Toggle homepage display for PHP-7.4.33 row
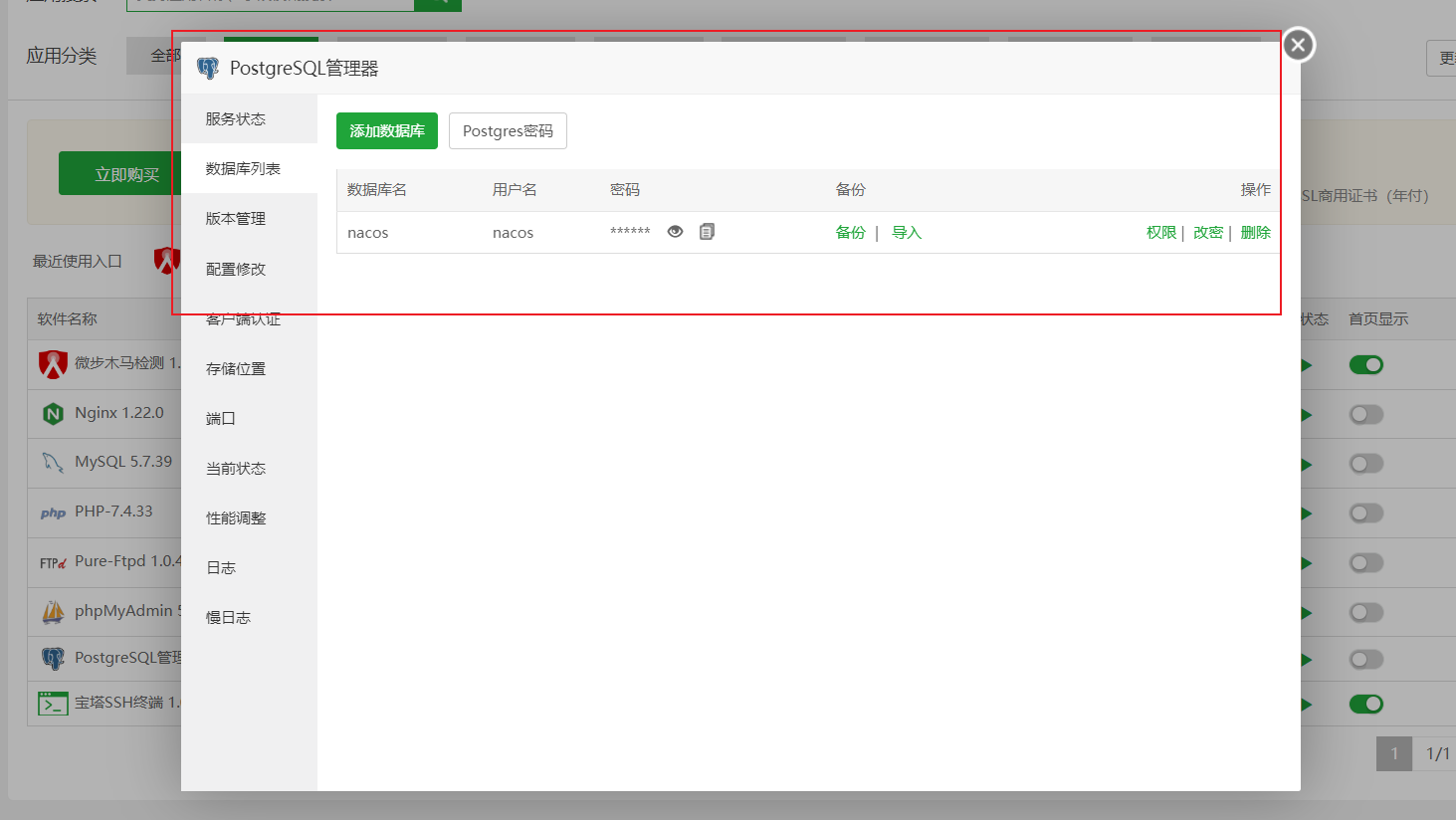The image size is (1456, 820). coord(1366,513)
